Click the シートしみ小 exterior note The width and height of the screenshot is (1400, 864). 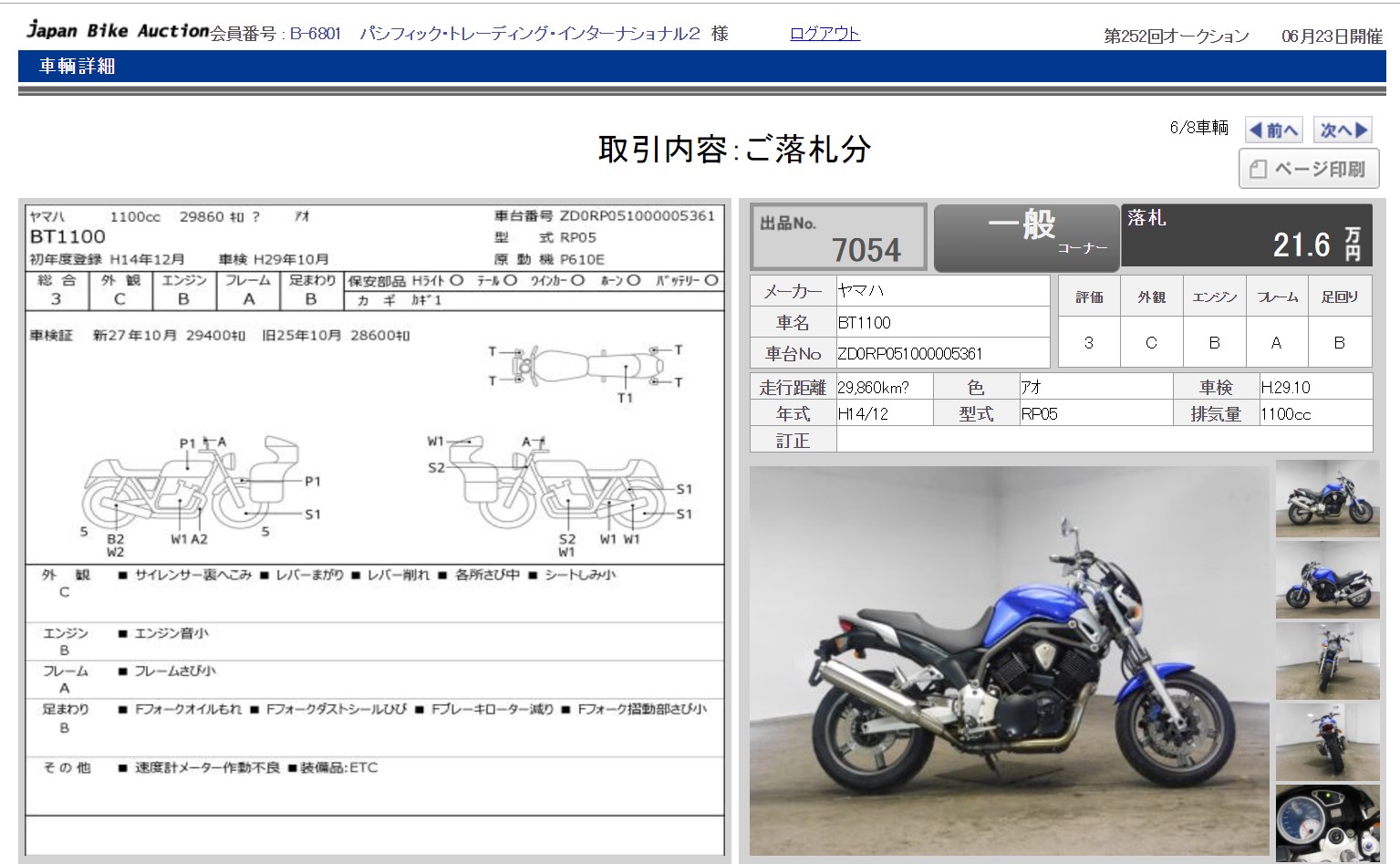tap(580, 575)
